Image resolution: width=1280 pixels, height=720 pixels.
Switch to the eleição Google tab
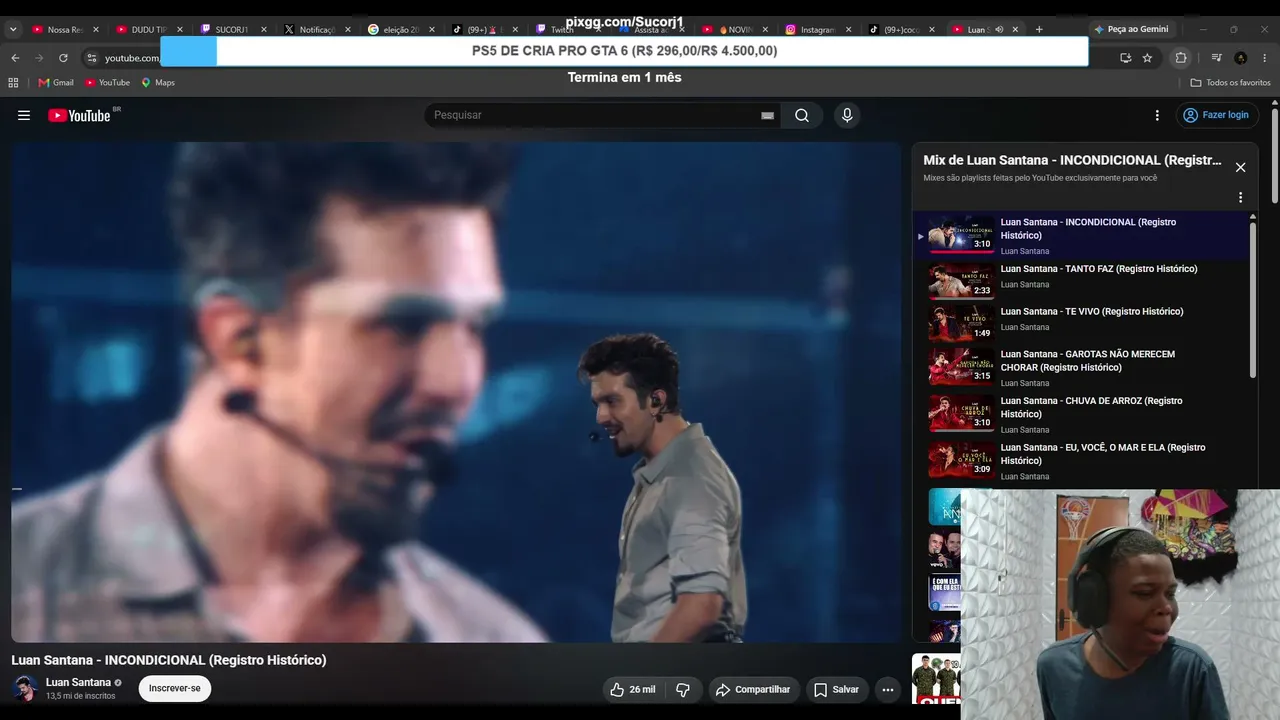tap(400, 30)
